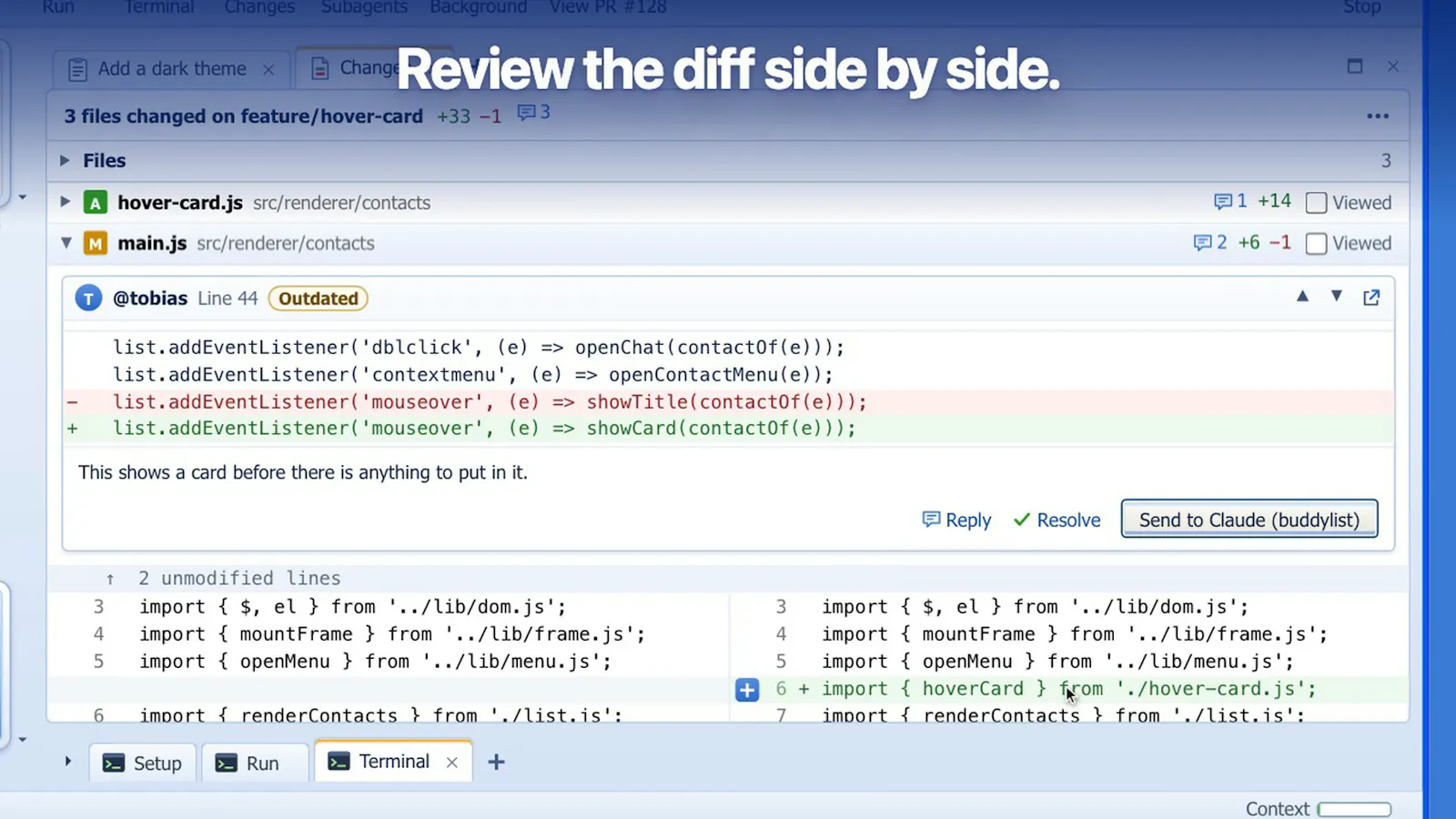Click the added showCard code line
The image size is (1456, 819).
[x=728, y=429]
